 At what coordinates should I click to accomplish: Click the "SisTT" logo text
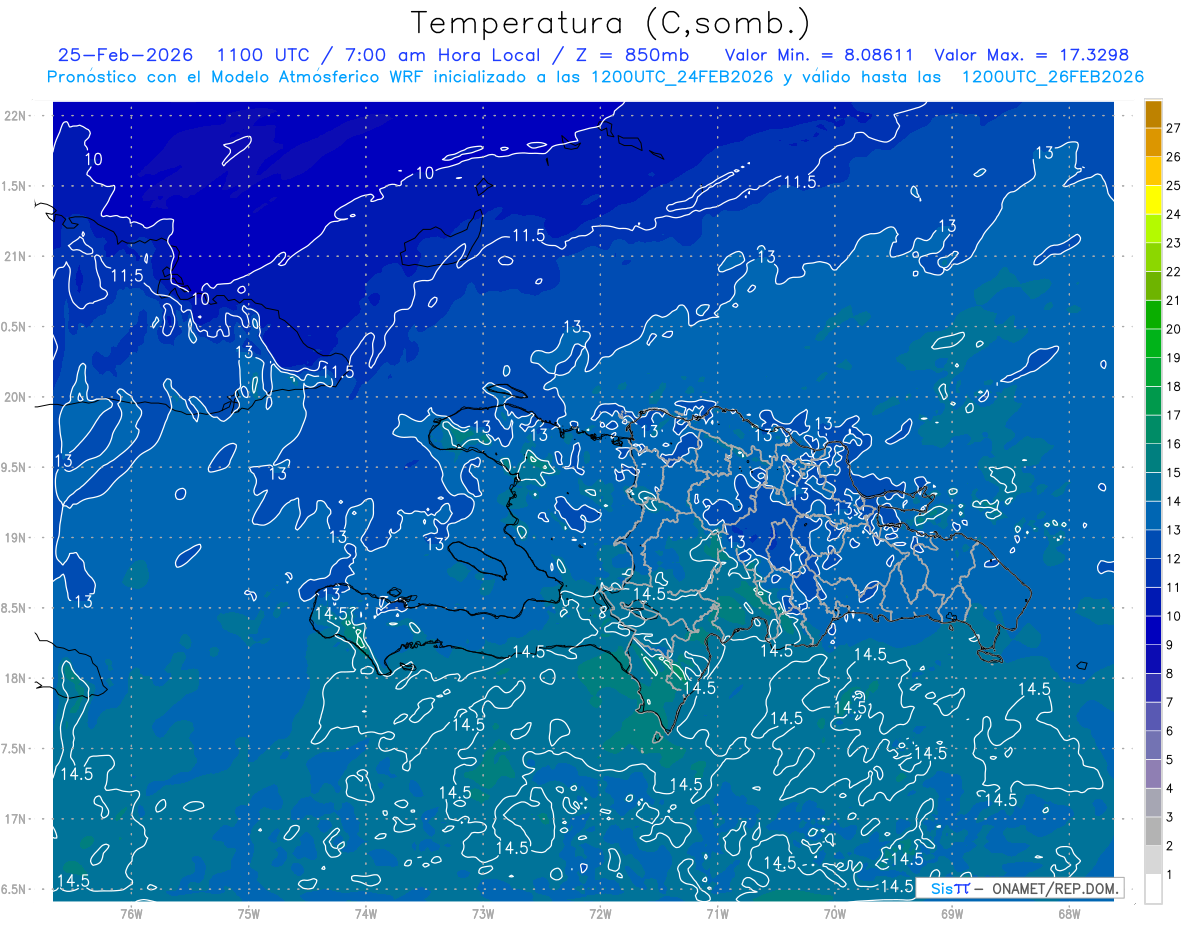[x=950, y=888]
